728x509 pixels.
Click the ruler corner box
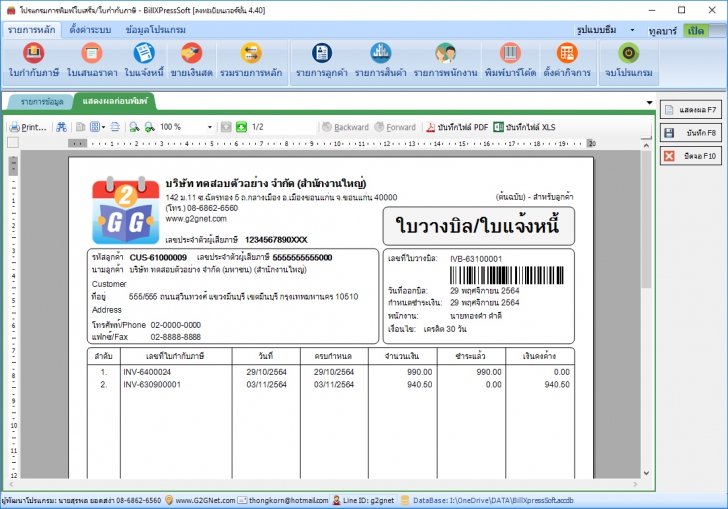click(x=13, y=143)
